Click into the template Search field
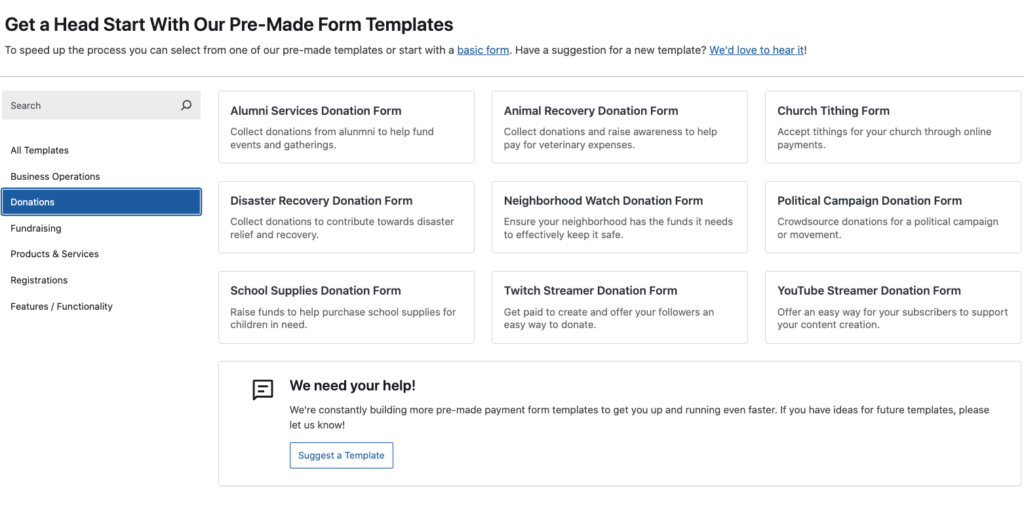 point(90,105)
